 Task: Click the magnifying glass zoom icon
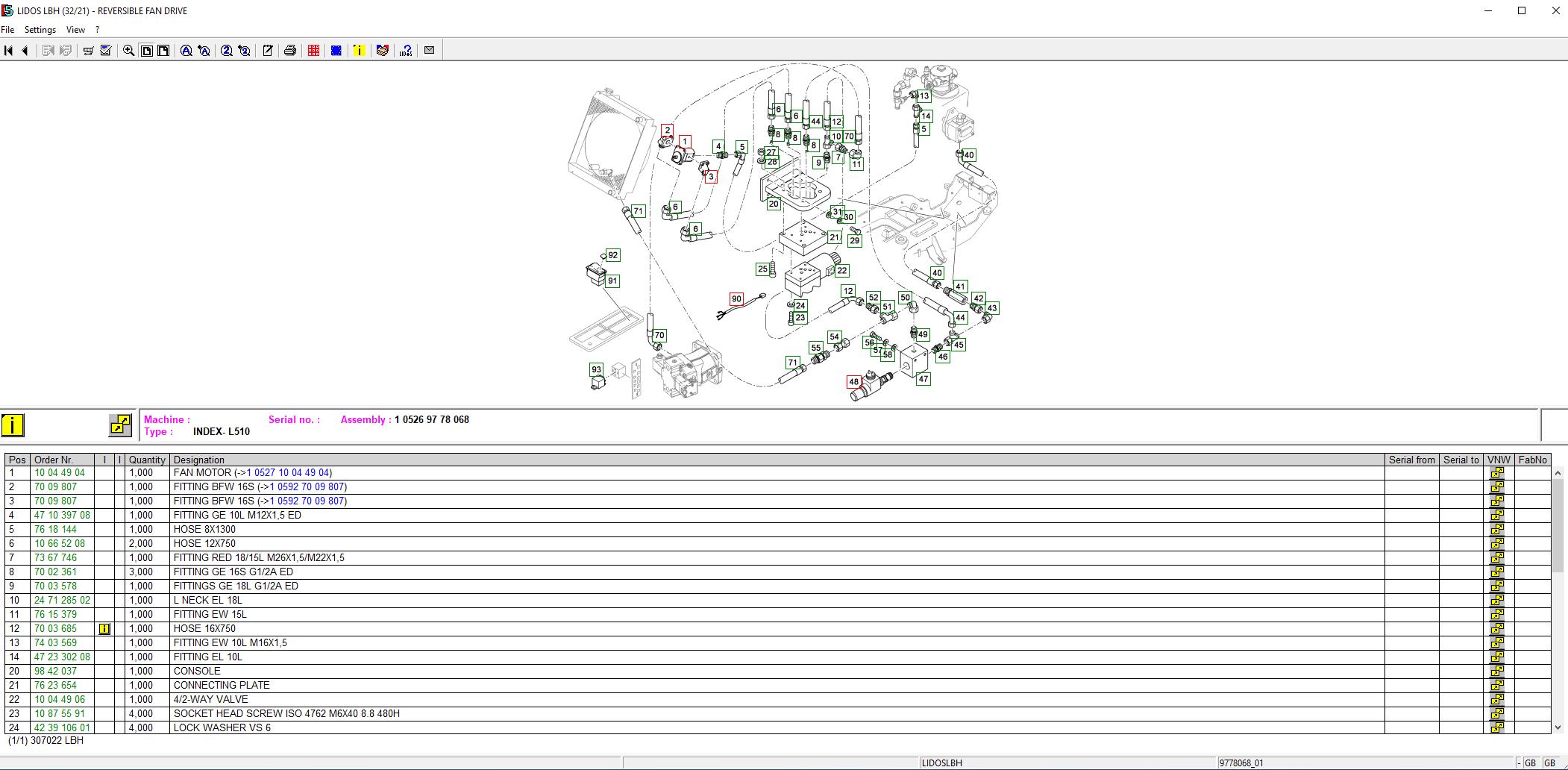[128, 51]
